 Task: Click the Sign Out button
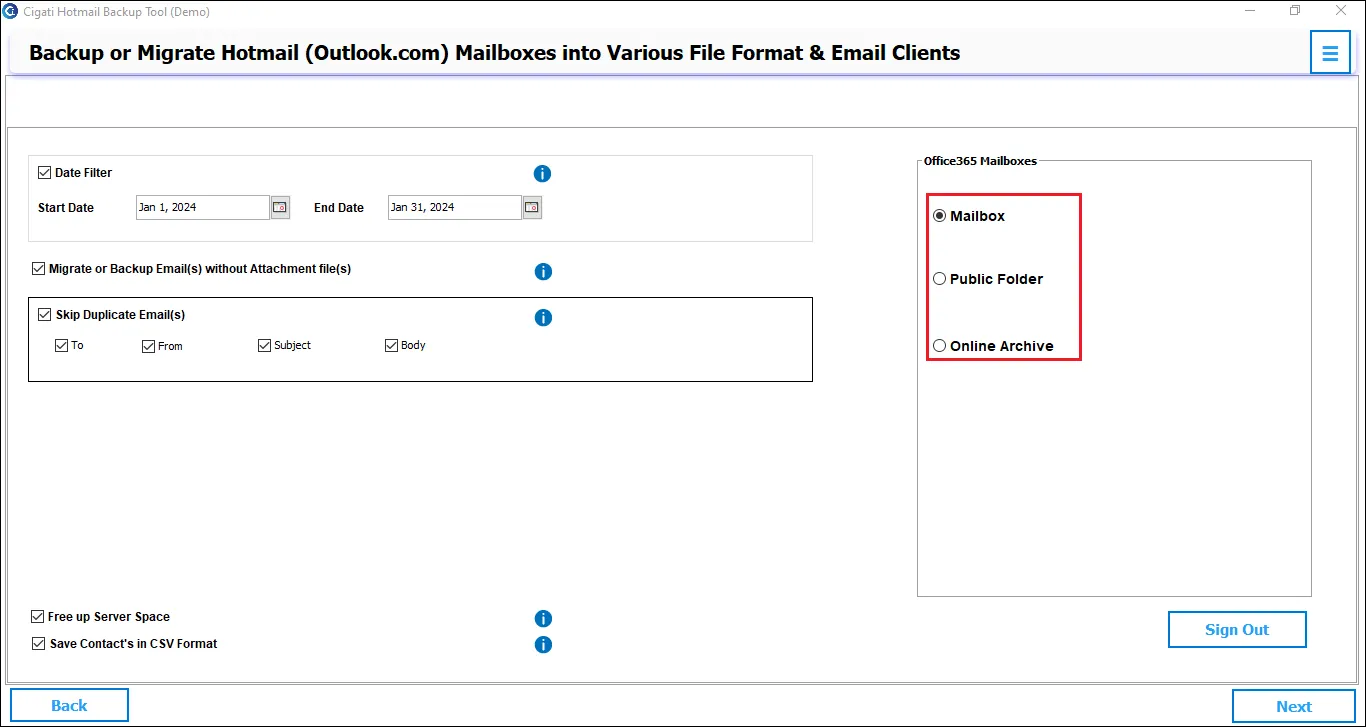(x=1237, y=630)
